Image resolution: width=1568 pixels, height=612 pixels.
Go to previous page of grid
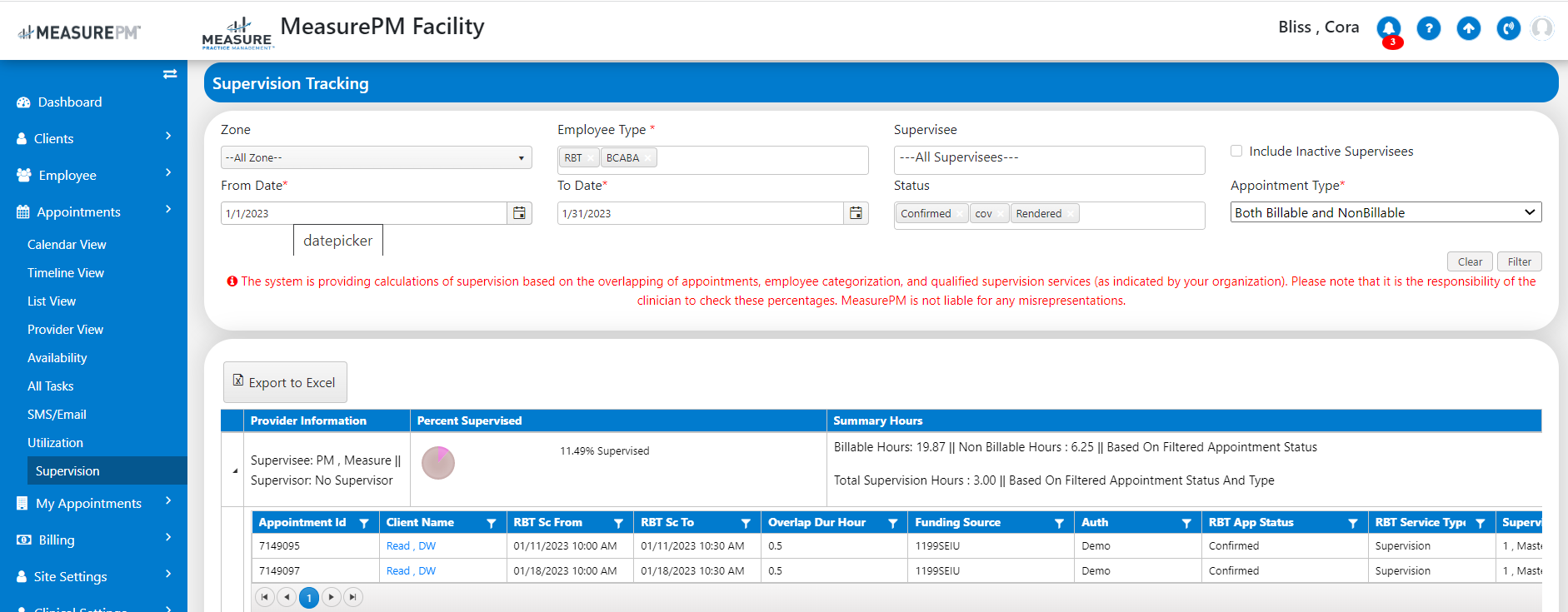[x=287, y=597]
